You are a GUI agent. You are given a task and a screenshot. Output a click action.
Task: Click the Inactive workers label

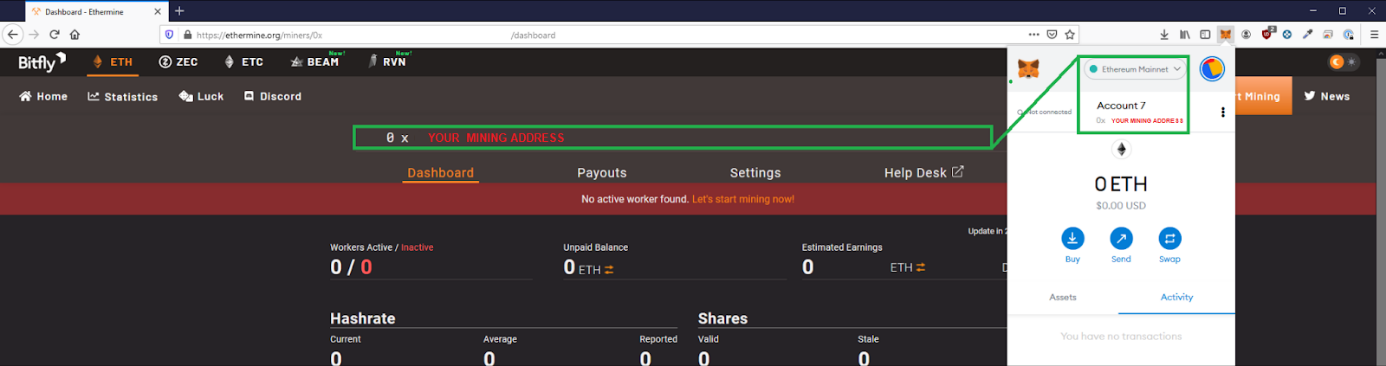417,247
